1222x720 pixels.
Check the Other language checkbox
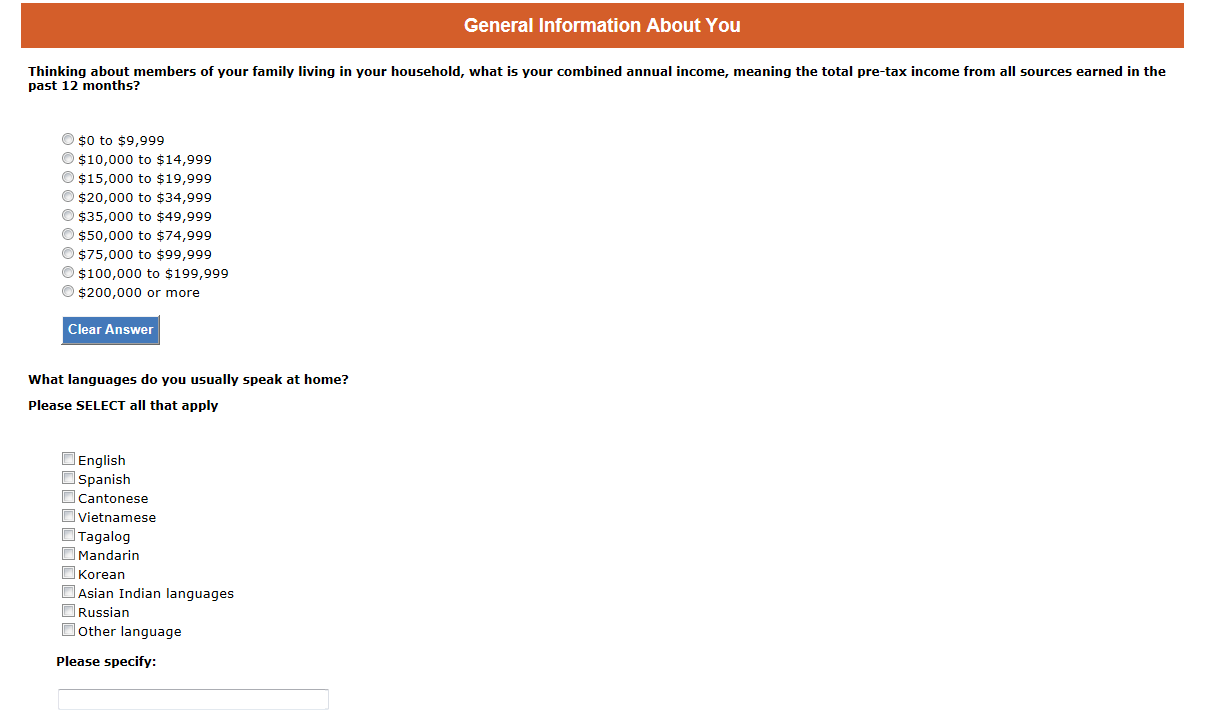(x=69, y=630)
